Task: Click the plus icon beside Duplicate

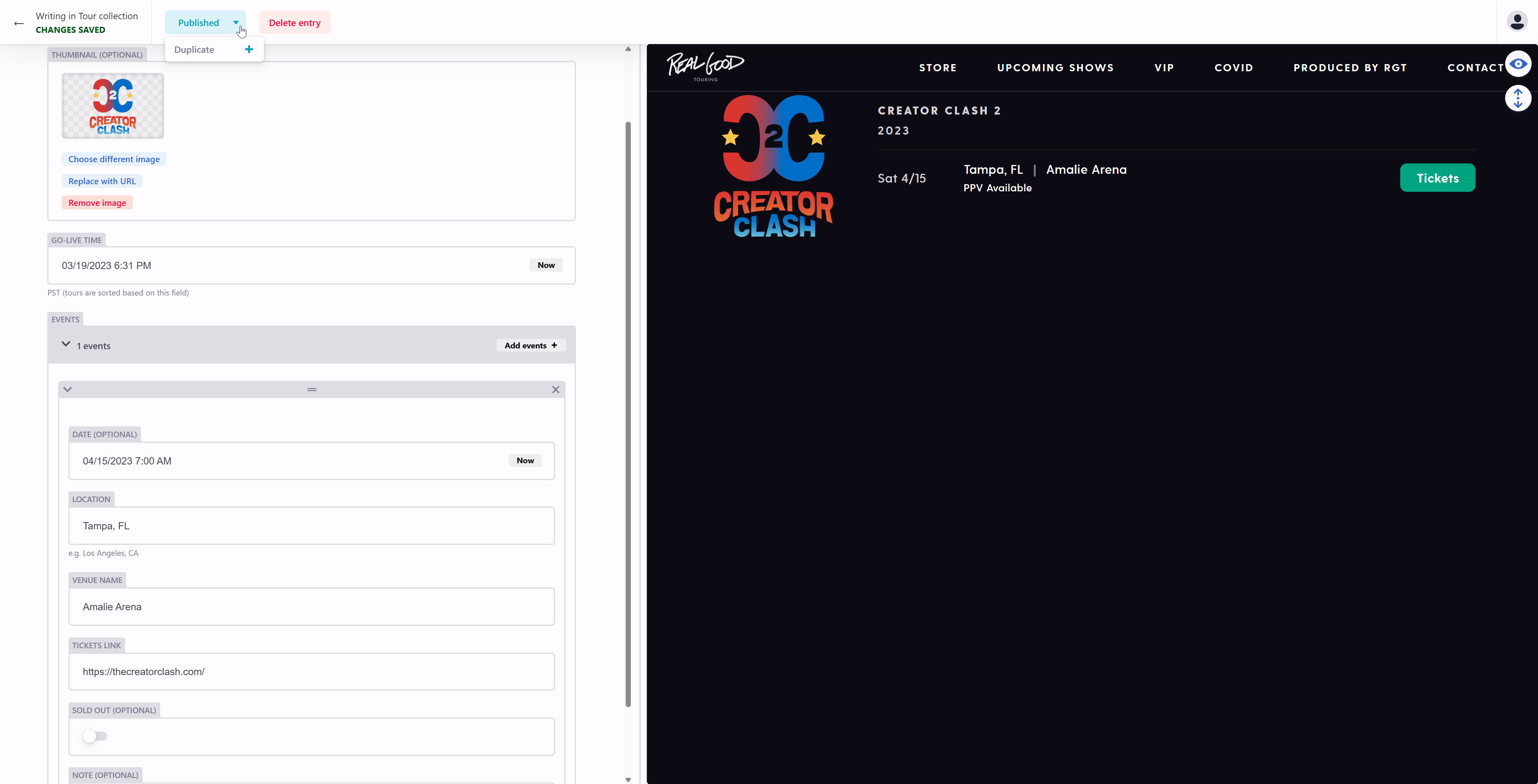Action: 249,49
